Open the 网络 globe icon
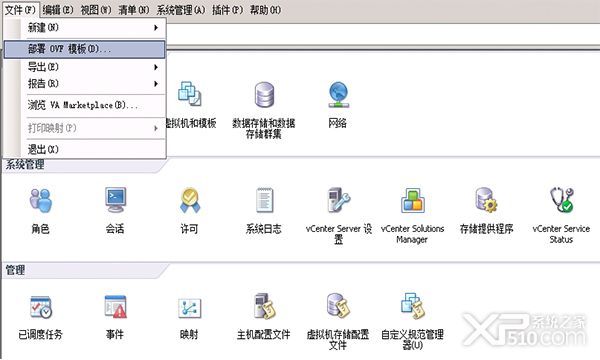Viewport: 600px width, 360px height. point(338,94)
